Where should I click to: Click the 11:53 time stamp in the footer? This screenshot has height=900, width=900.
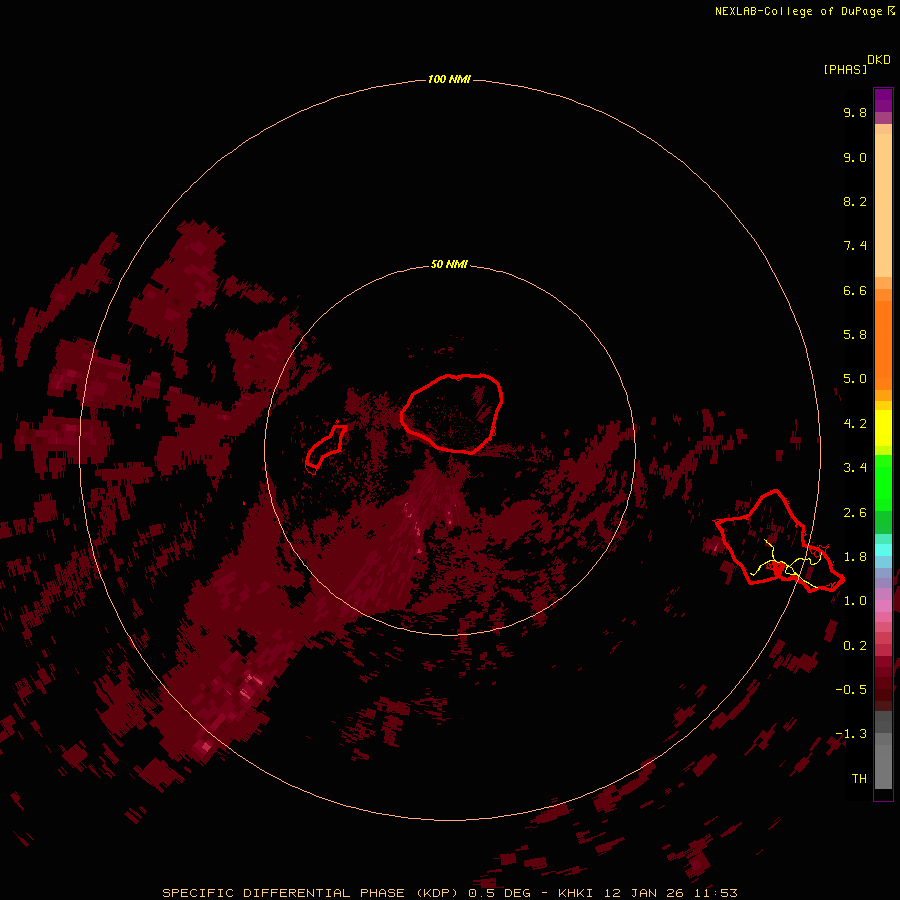716,893
